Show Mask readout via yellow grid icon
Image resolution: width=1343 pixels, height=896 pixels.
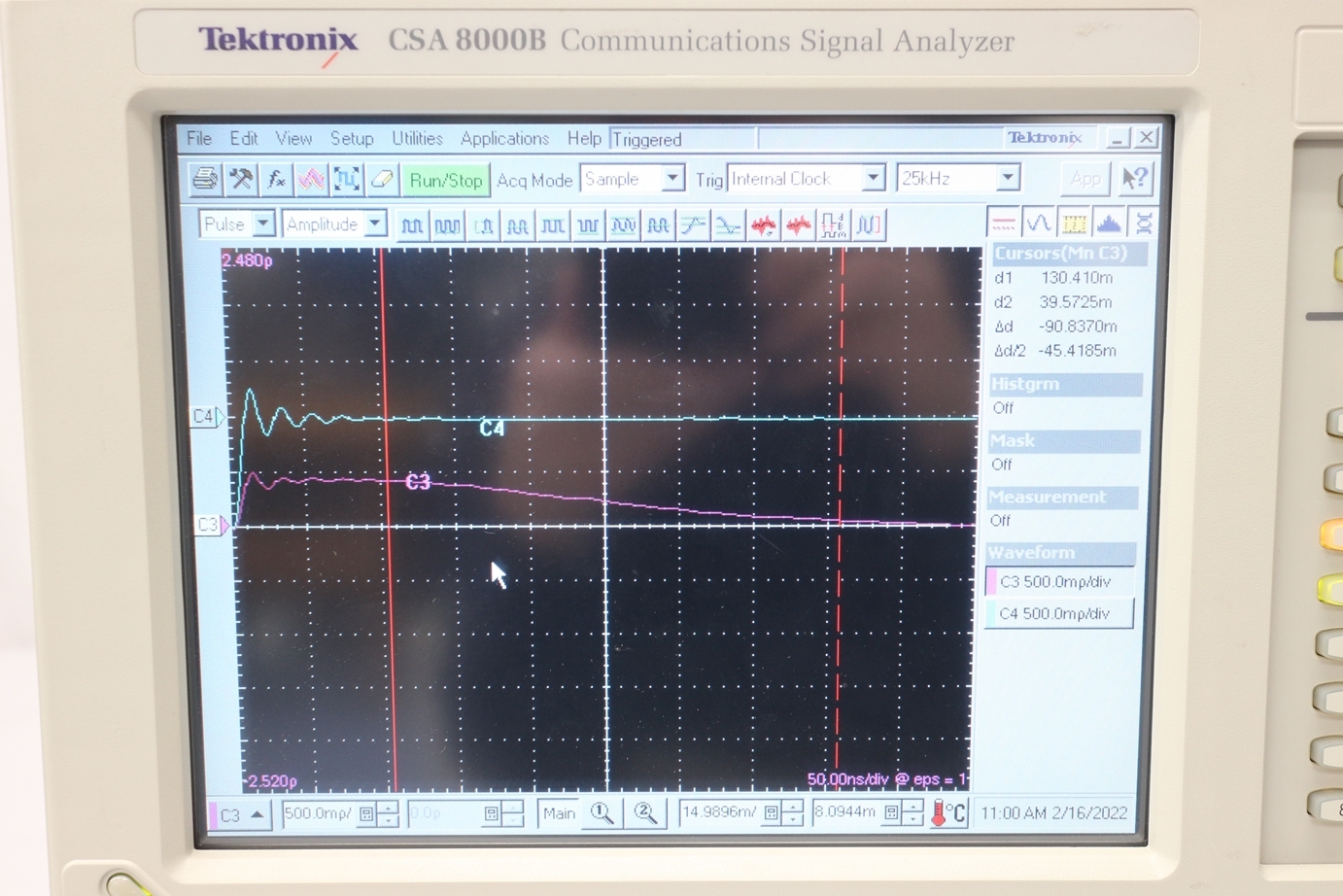1074,224
